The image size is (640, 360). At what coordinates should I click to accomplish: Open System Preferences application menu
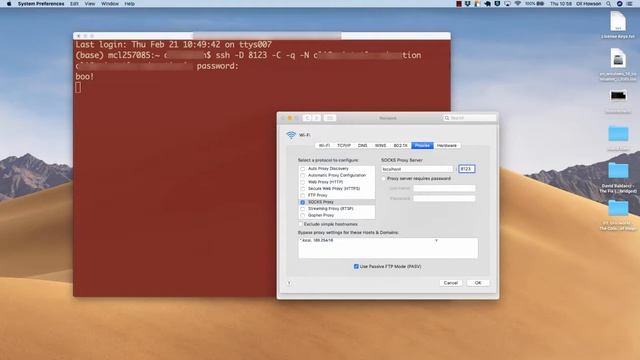(x=41, y=4)
